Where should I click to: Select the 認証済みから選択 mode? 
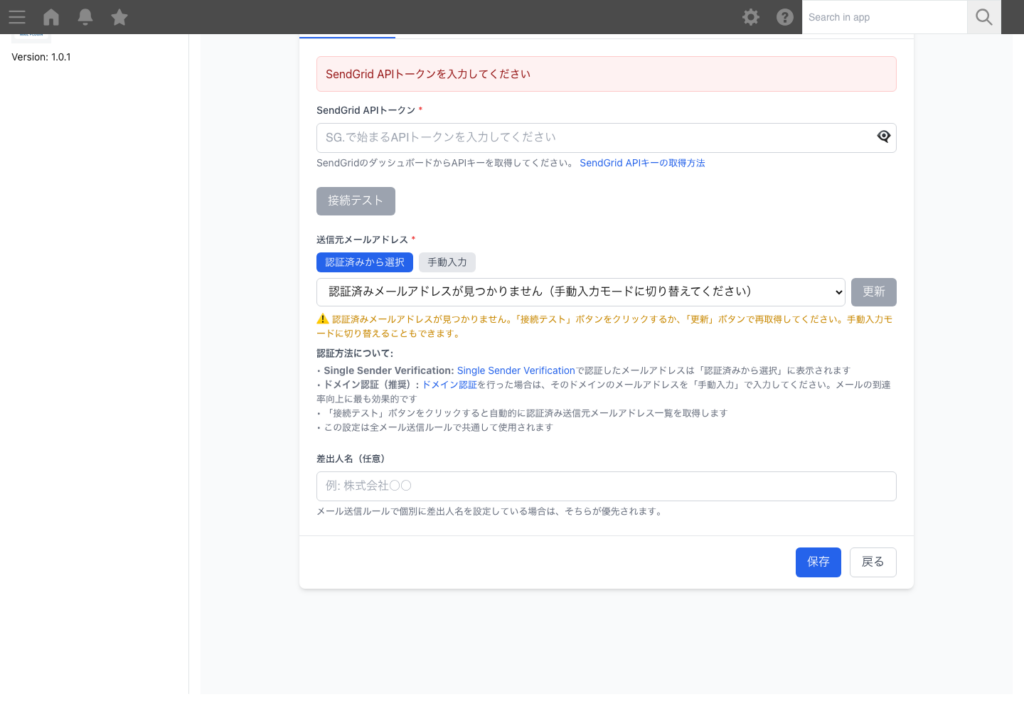pos(365,262)
